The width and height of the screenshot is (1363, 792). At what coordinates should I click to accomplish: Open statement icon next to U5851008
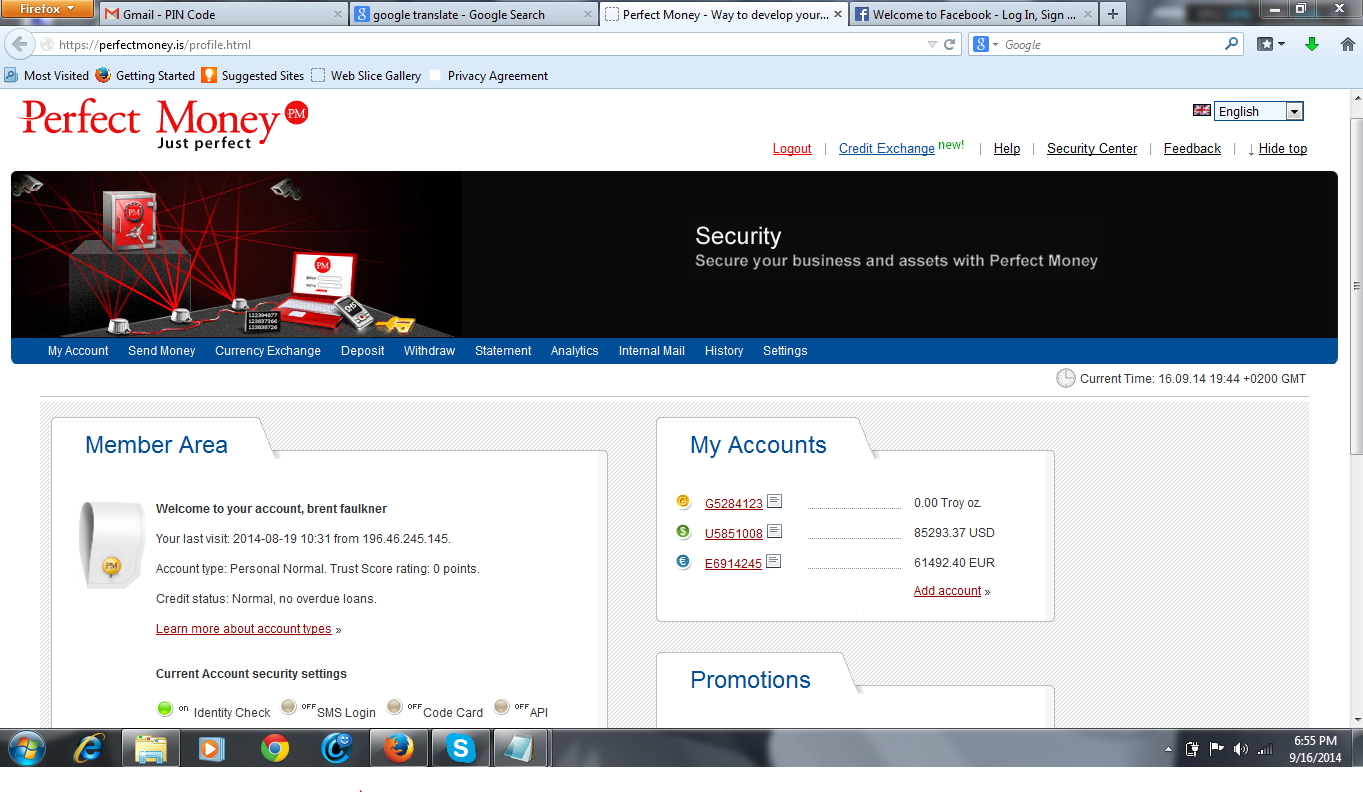coord(774,532)
